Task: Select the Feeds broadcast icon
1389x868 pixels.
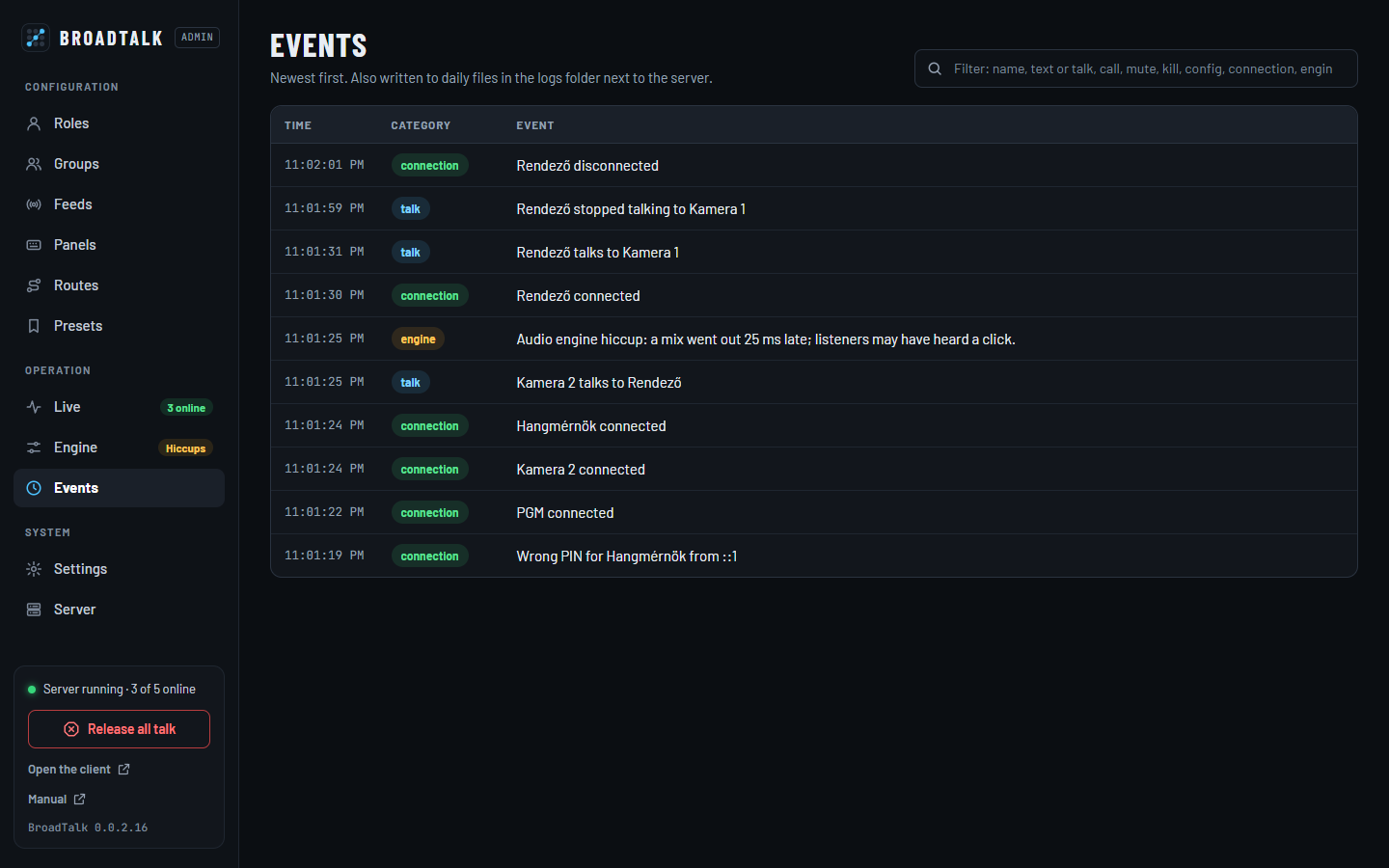Action: click(x=34, y=204)
